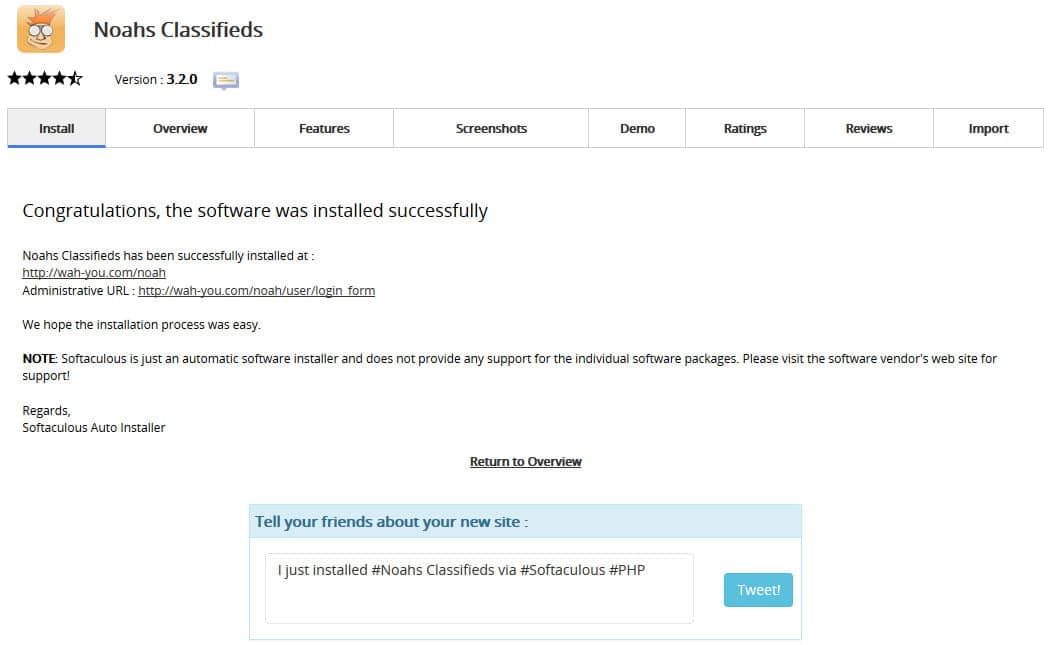Switch to the Import tab

[988, 128]
